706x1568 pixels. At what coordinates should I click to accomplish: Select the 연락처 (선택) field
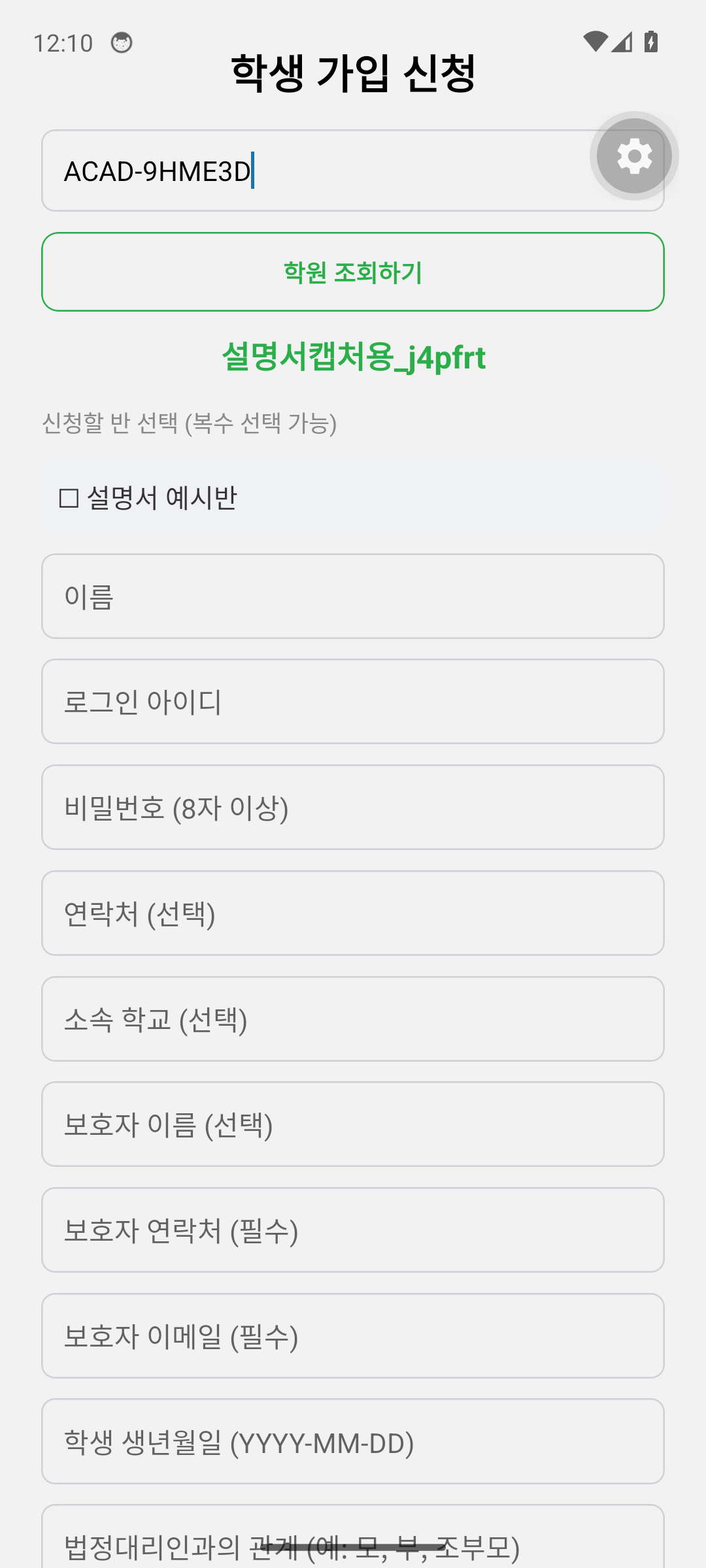coord(353,913)
